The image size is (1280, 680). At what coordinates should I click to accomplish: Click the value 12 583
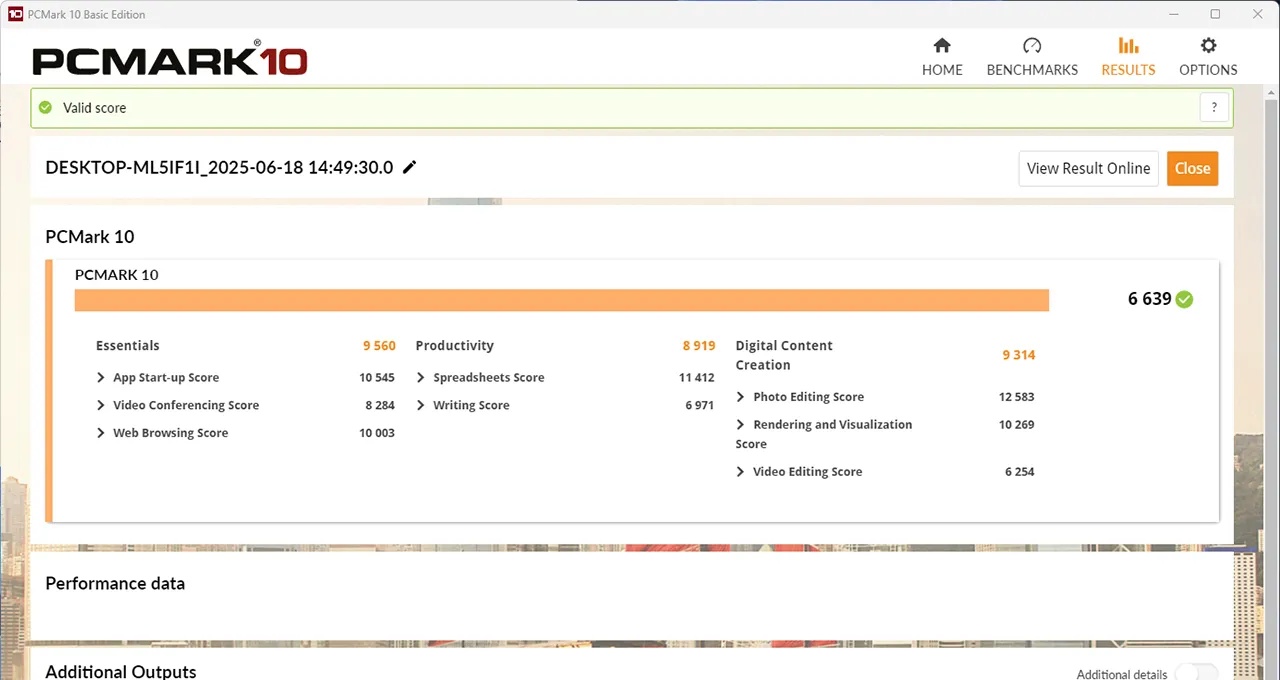(x=1017, y=397)
